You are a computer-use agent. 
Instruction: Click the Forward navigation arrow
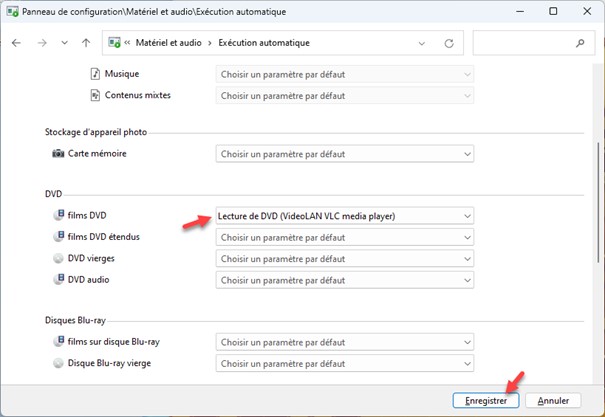click(x=41, y=43)
